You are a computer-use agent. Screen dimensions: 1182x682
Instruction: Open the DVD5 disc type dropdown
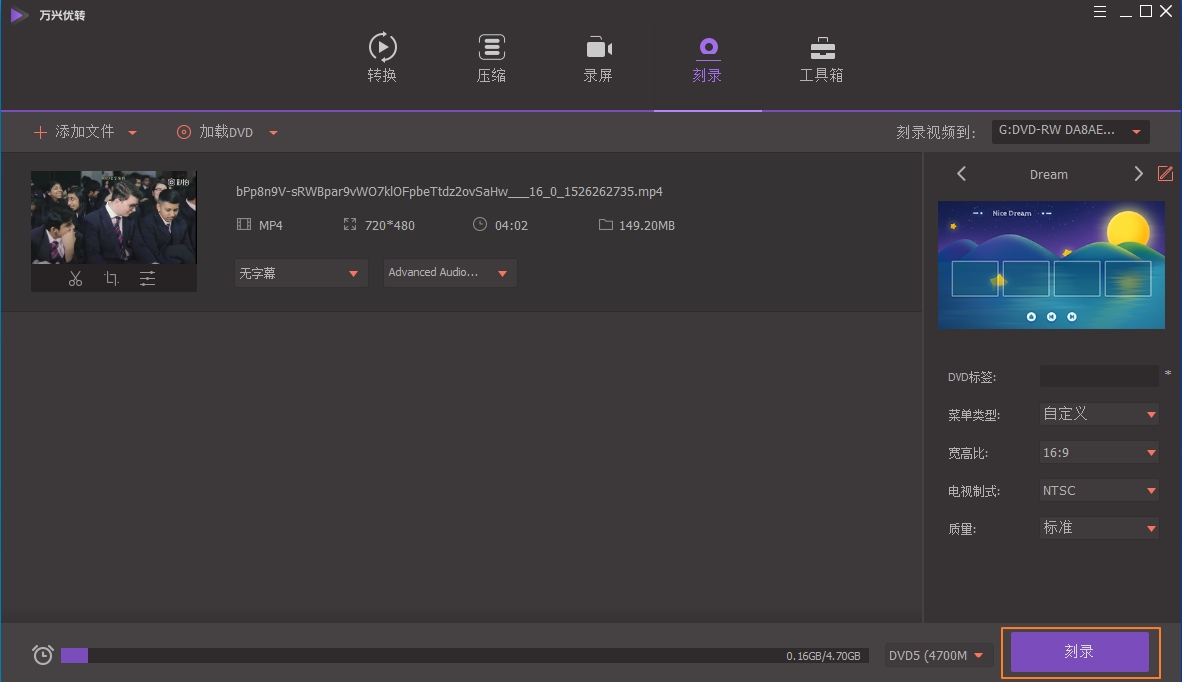pyautogui.click(x=937, y=656)
